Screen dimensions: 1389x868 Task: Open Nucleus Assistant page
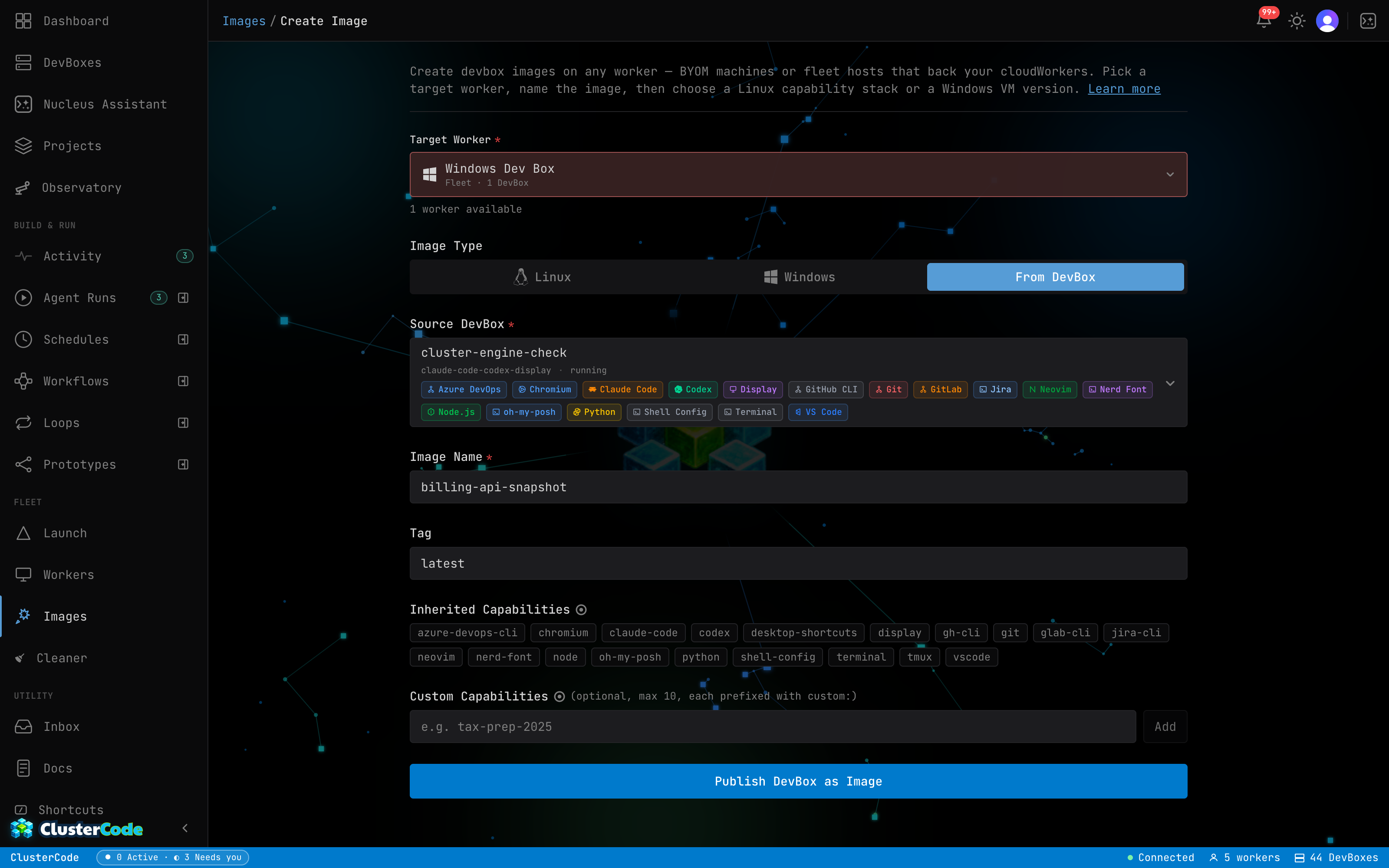pos(103,105)
